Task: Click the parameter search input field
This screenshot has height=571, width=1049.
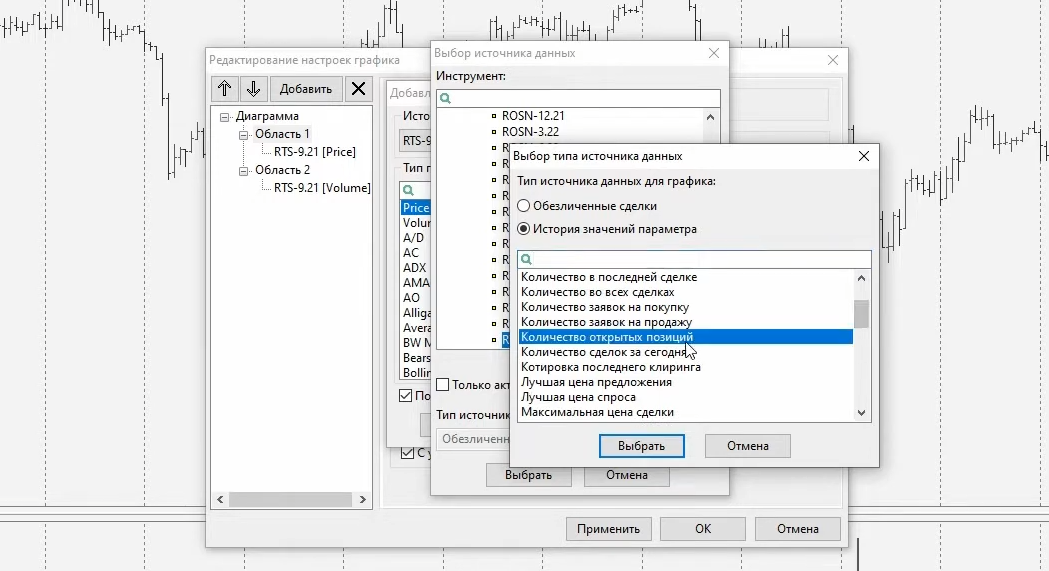Action: tap(695, 259)
